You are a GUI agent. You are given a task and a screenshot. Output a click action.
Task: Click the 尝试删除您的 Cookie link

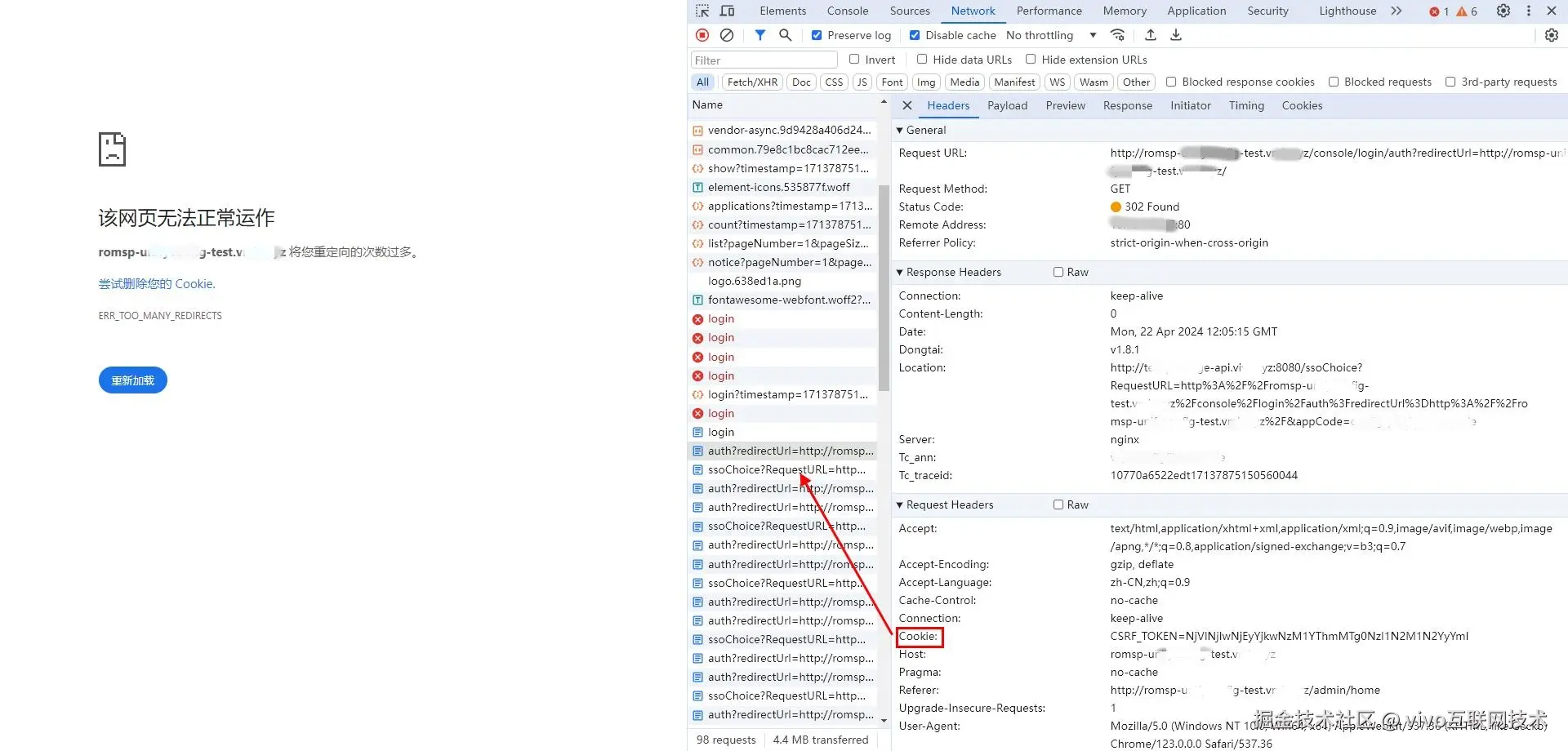click(x=157, y=284)
